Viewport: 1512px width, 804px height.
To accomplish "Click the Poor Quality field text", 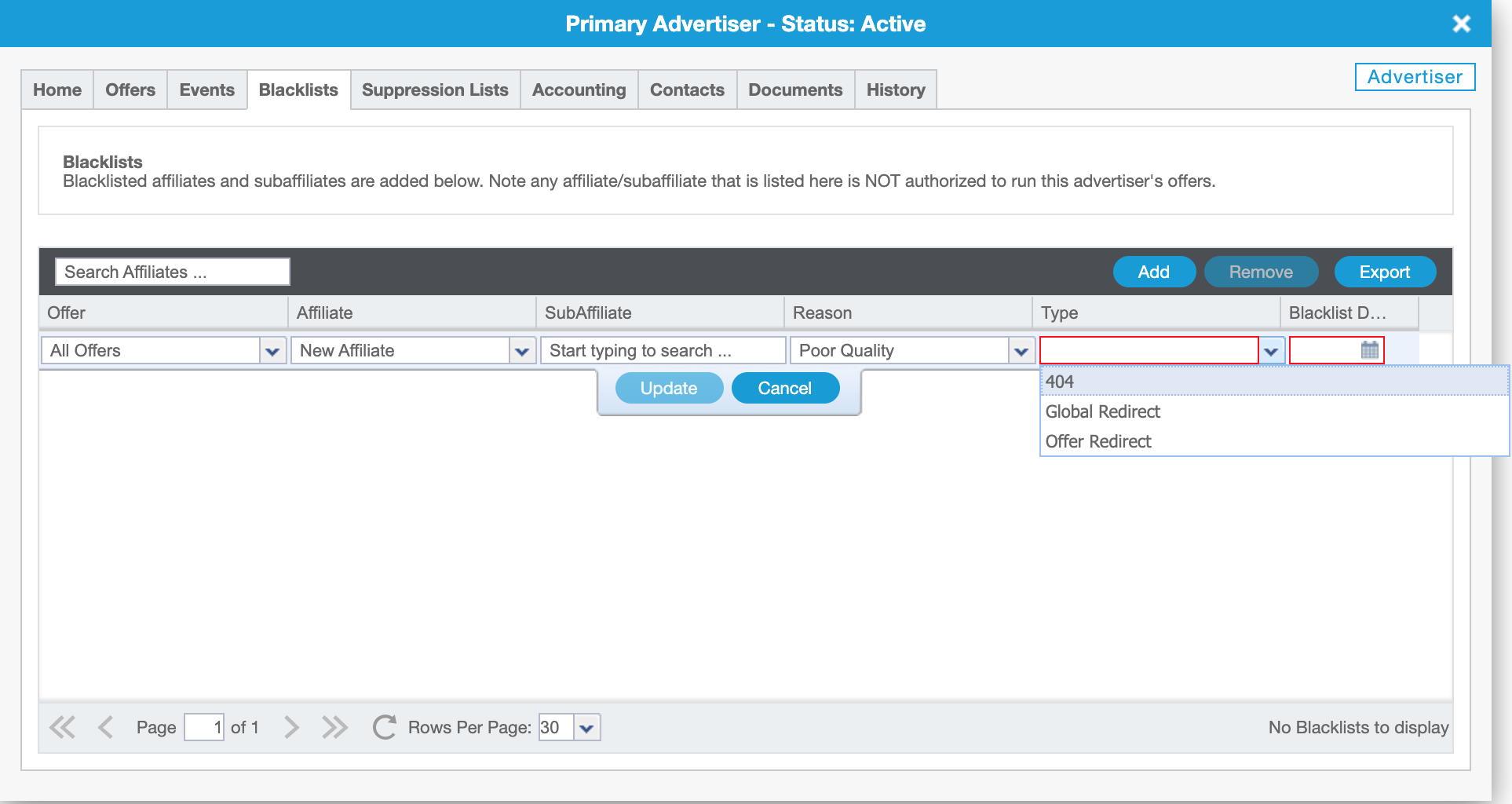I will point(900,351).
